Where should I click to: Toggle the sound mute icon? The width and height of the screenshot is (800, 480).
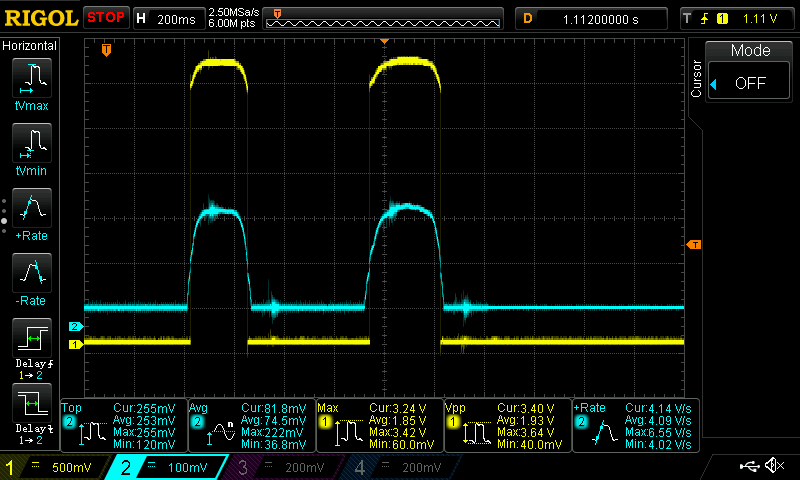[774, 466]
